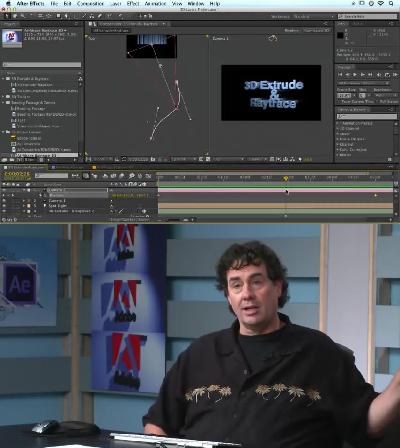This screenshot has width=400, height=448.
Task: Toggle loop option in Preview panel
Action: coord(387,75)
